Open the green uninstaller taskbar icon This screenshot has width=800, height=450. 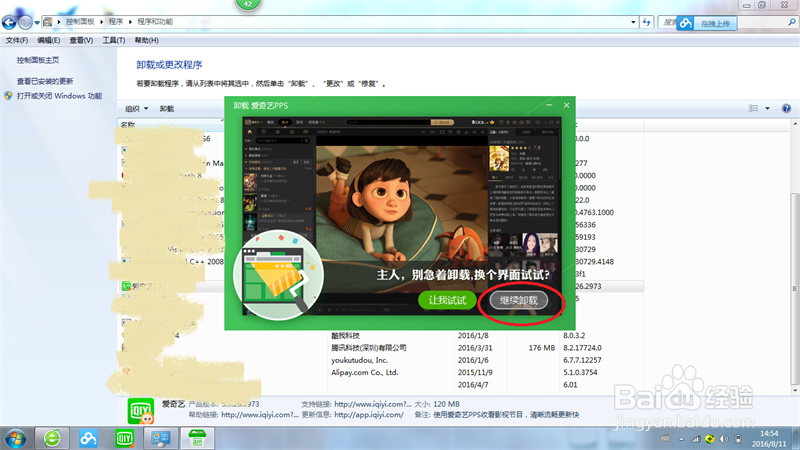click(197, 438)
